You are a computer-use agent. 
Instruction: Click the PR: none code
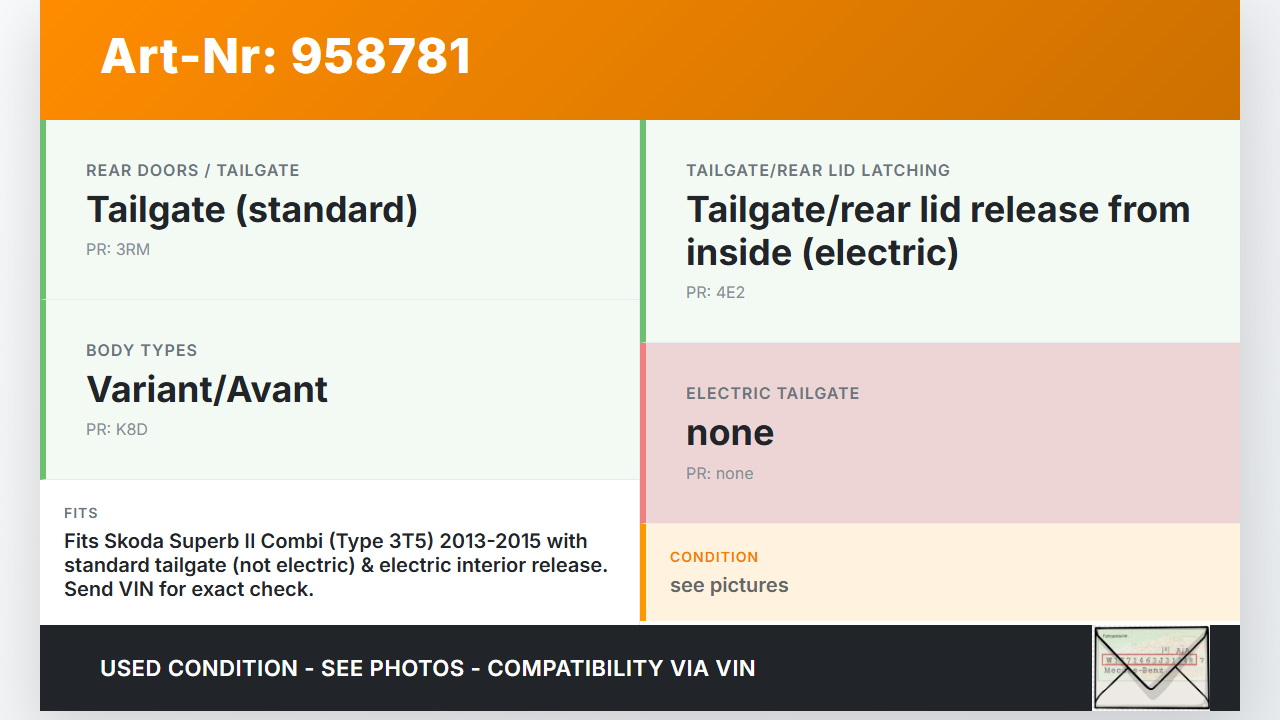(x=720, y=473)
